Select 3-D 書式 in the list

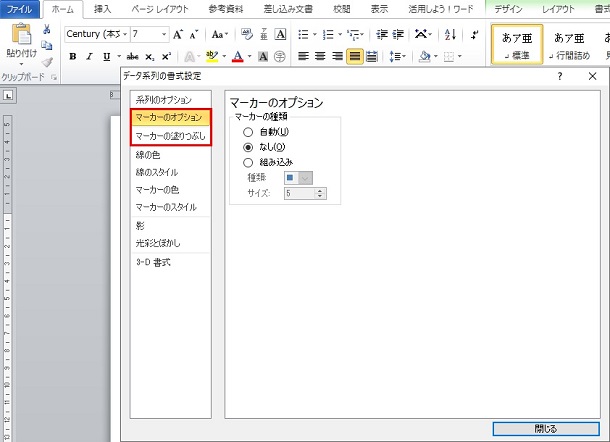point(170,262)
